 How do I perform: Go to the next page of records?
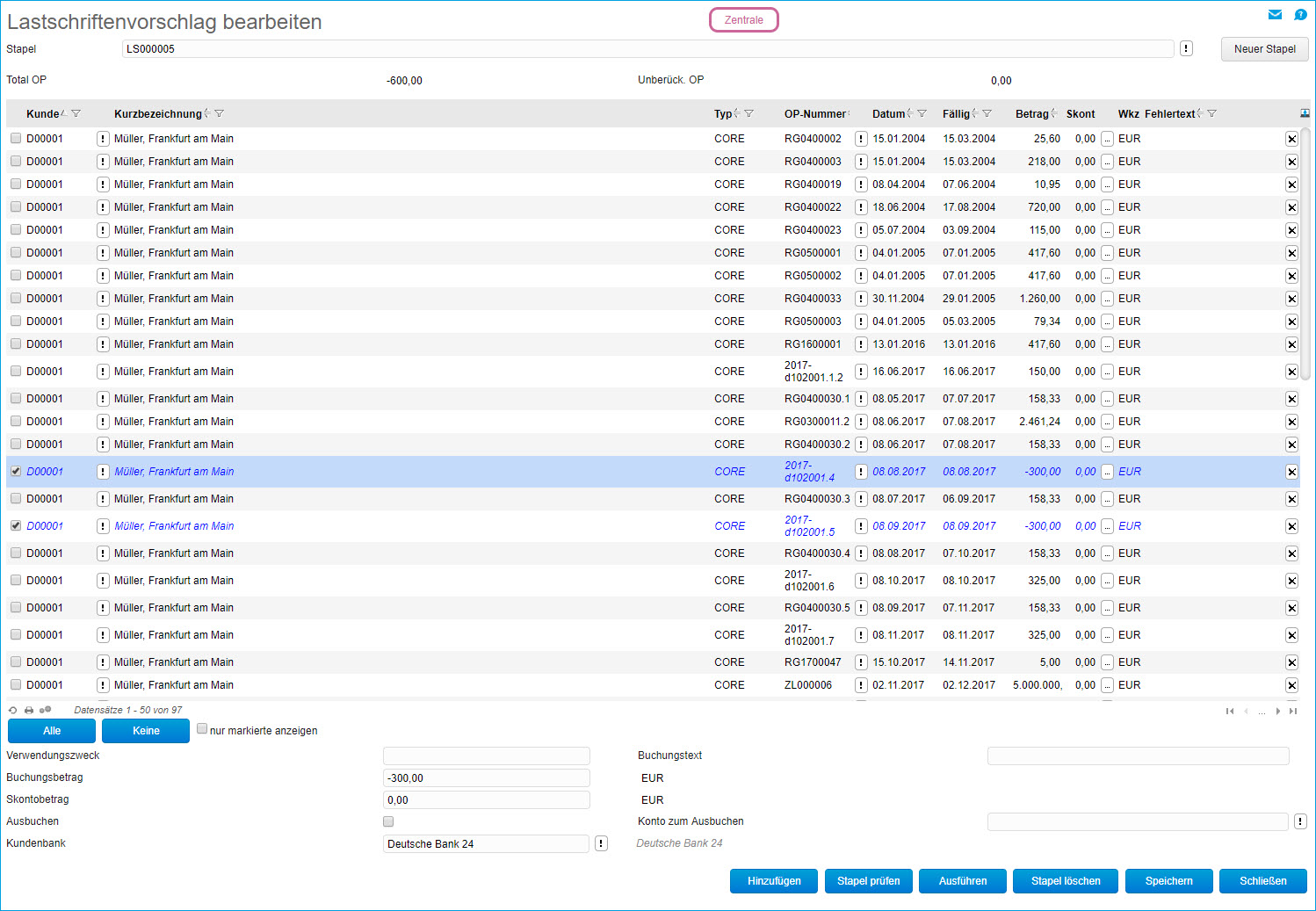[x=1278, y=712]
